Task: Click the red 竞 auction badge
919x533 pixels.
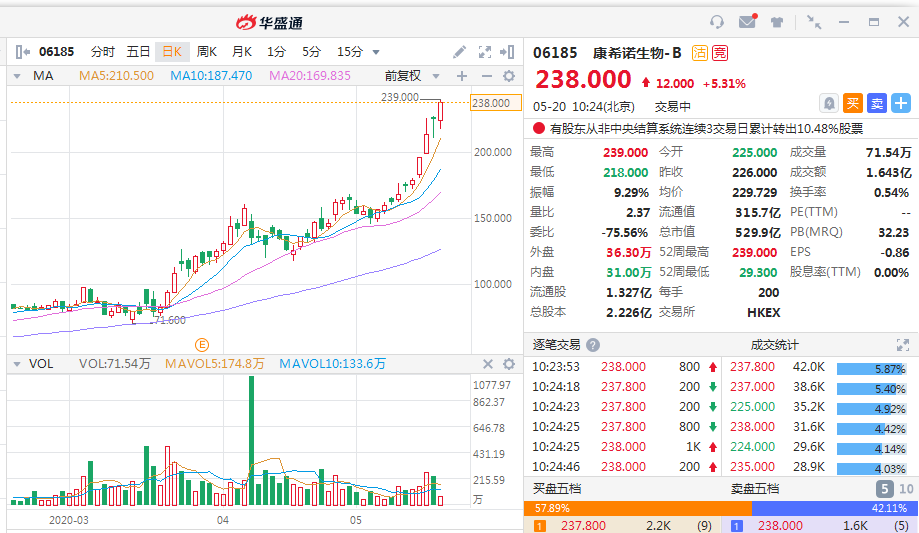Action: point(720,53)
